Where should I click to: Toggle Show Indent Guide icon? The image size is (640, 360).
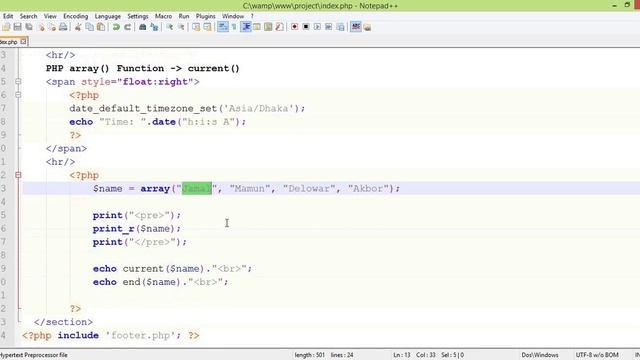point(246,27)
